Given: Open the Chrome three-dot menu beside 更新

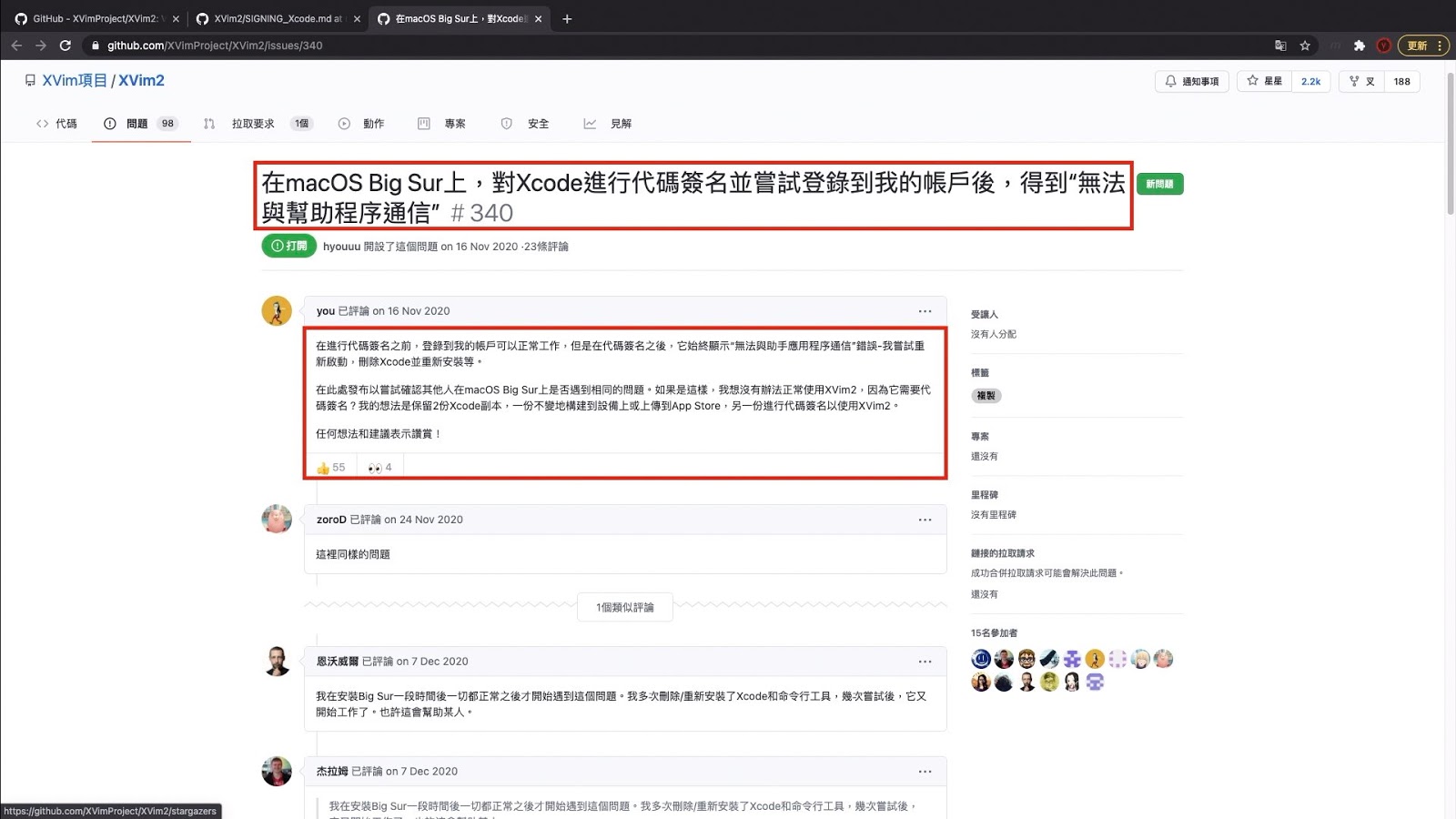Looking at the screenshot, I should [1440, 45].
